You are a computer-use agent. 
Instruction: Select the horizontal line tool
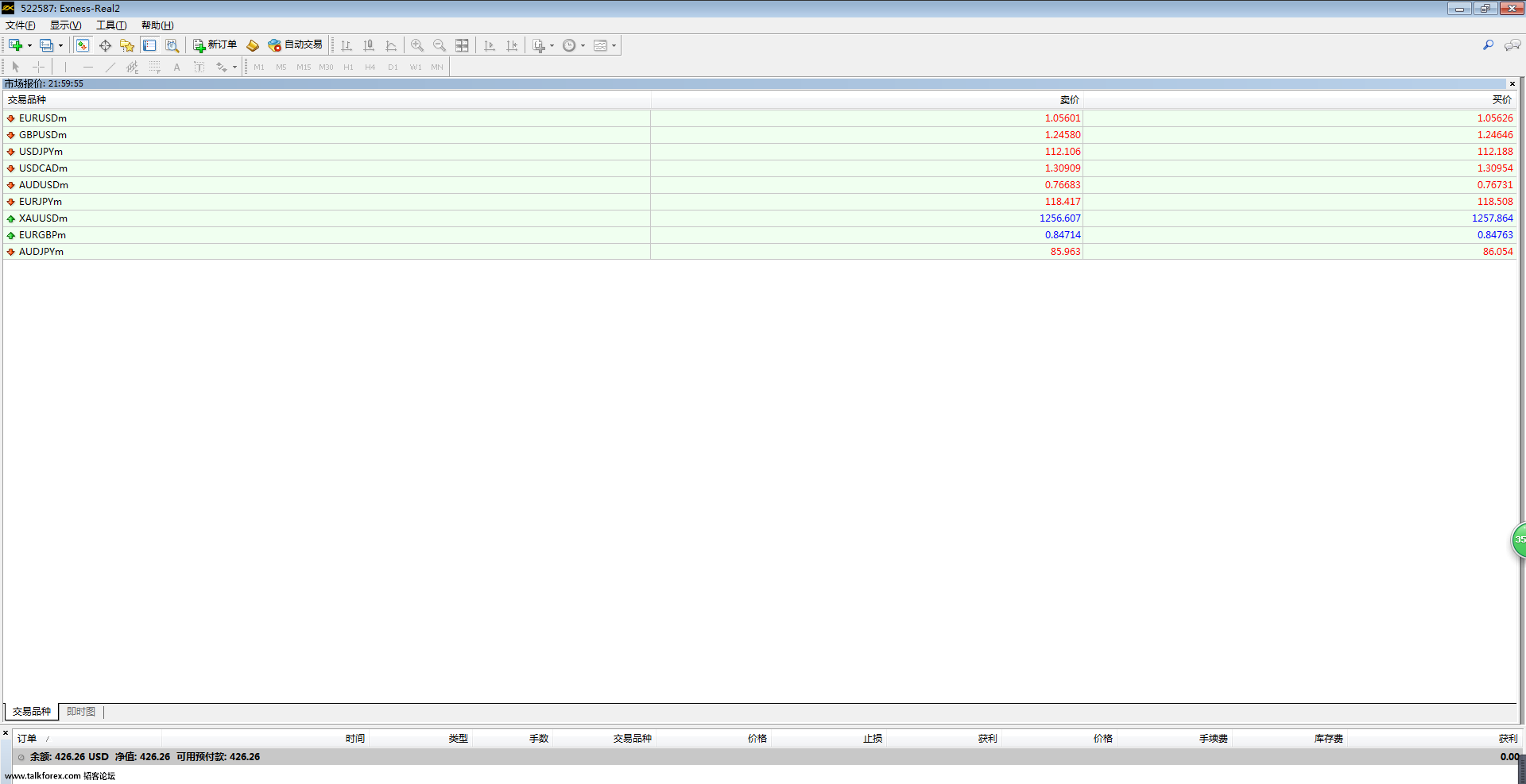(x=88, y=67)
